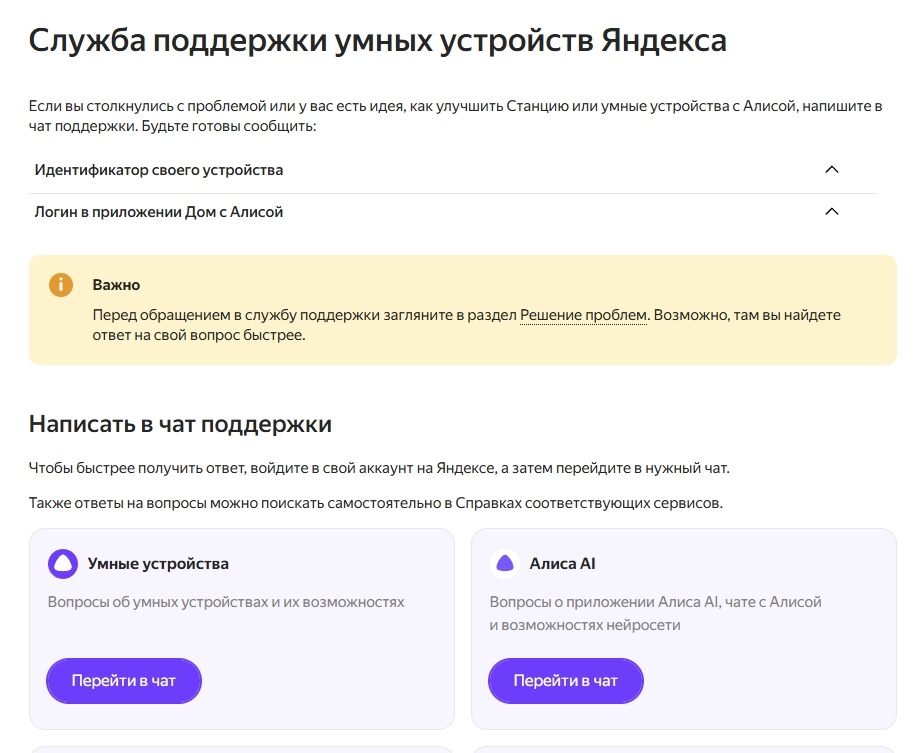The width and height of the screenshot is (915, 753).
Task: Click the Алиса AI card description text
Action: (x=655, y=611)
